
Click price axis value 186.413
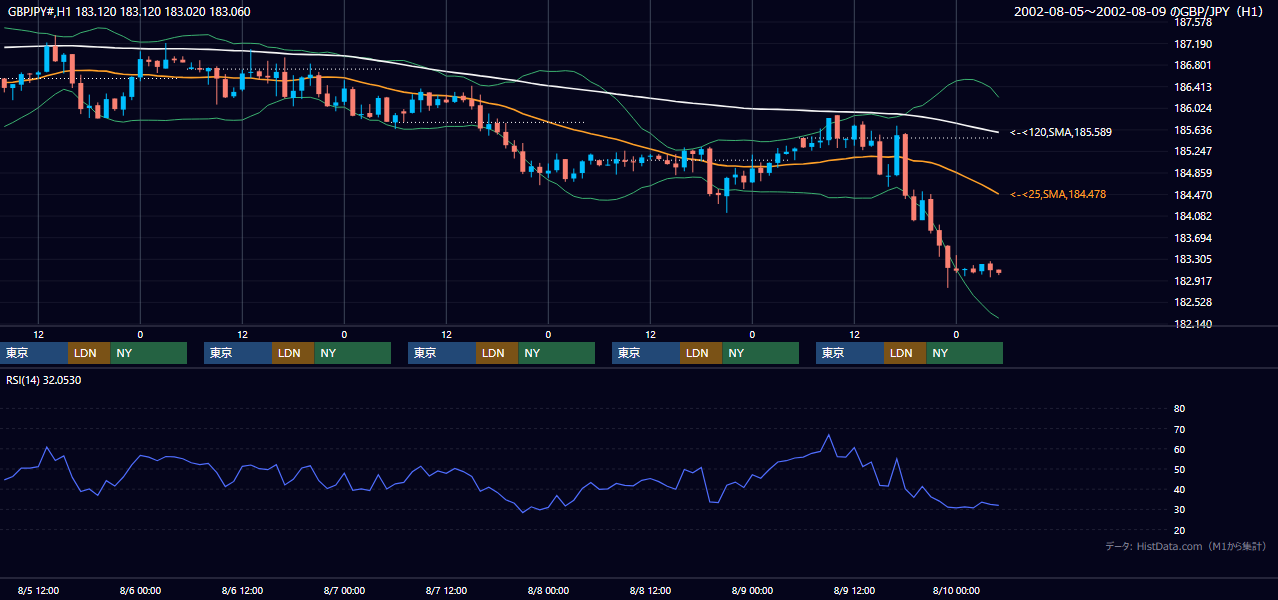coord(1192,87)
